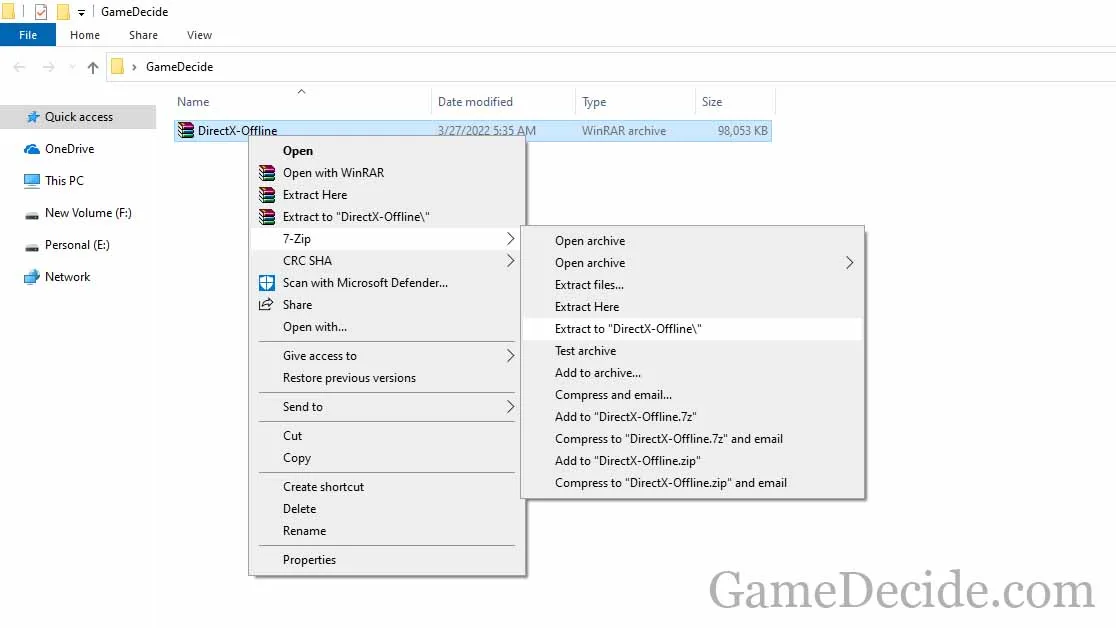Click the New Volume (F:) drive icon

point(32,214)
